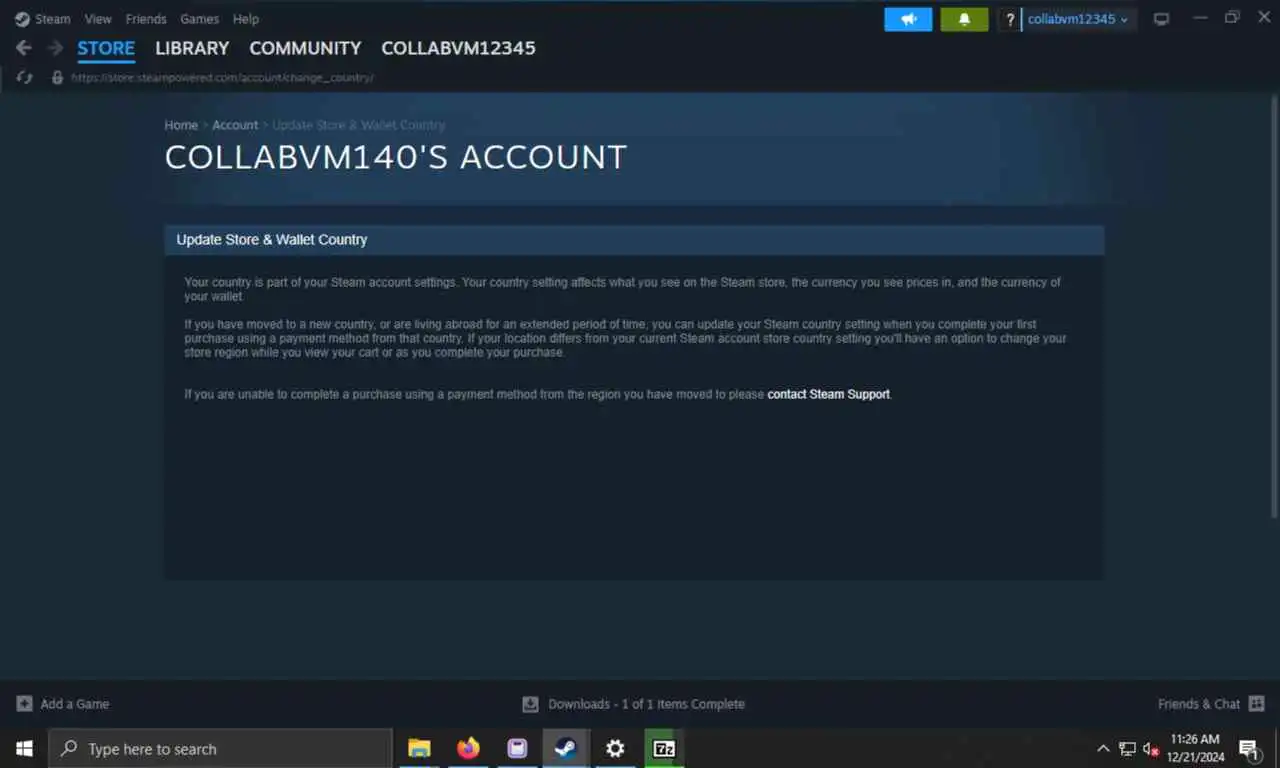Reload the page with the refresh icon
Image resolution: width=1280 pixels, height=768 pixels.
25,77
